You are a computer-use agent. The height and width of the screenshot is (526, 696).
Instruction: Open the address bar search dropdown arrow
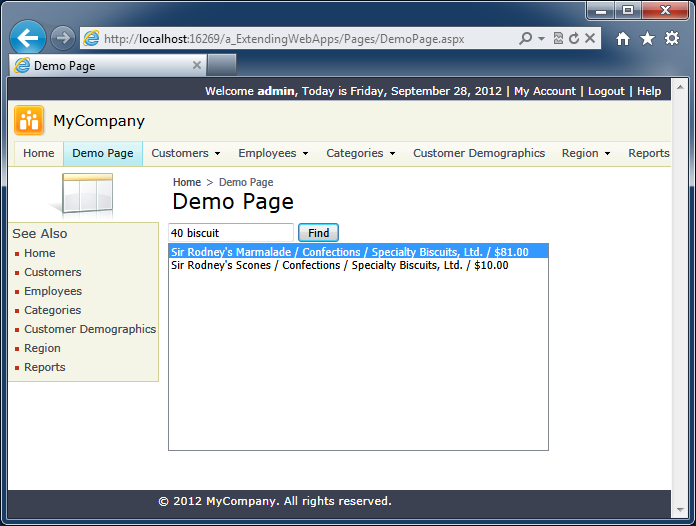pyautogui.click(x=541, y=39)
